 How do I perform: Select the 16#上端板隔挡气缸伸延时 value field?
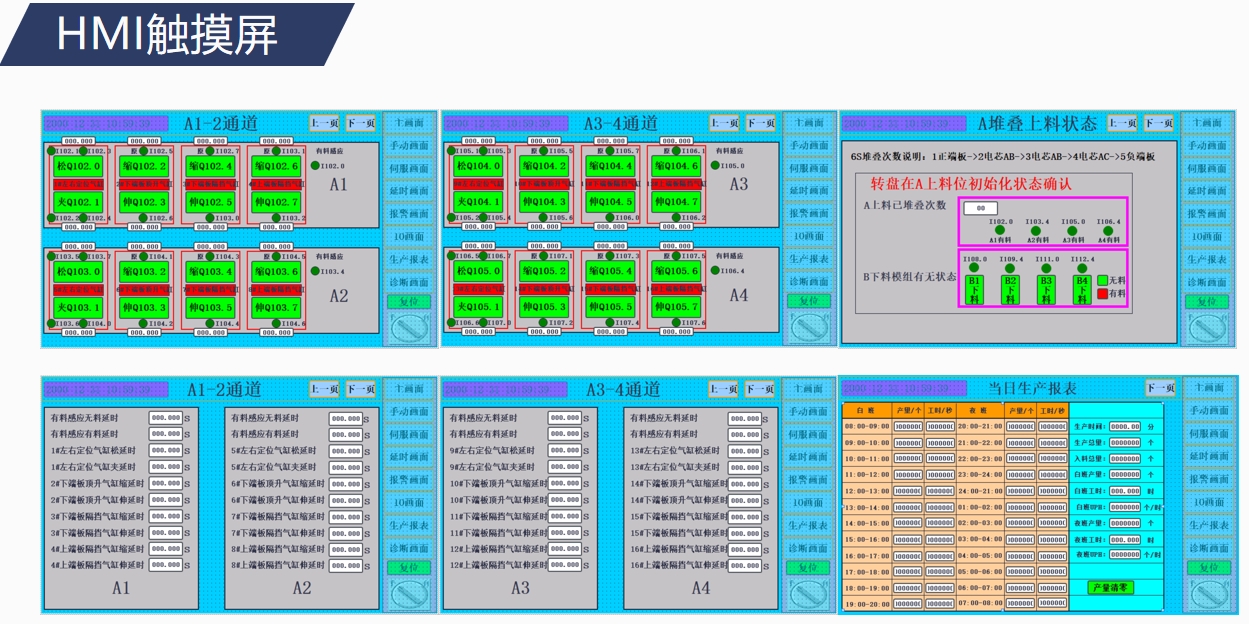(x=745, y=565)
